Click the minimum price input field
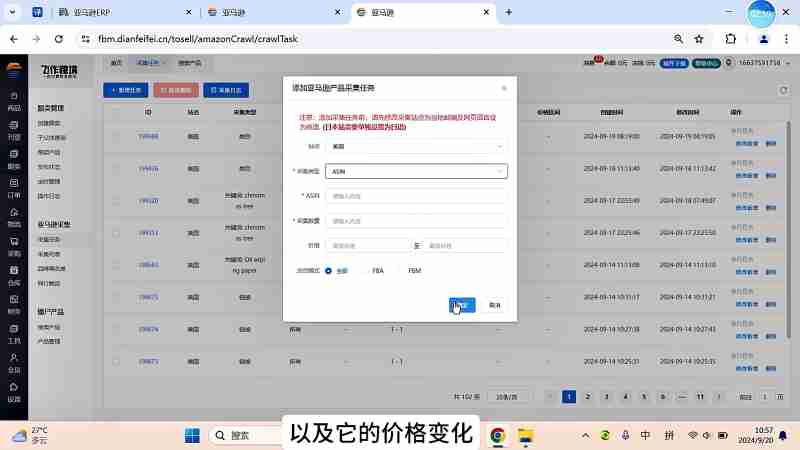This screenshot has height=450, width=800. pyautogui.click(x=367, y=246)
